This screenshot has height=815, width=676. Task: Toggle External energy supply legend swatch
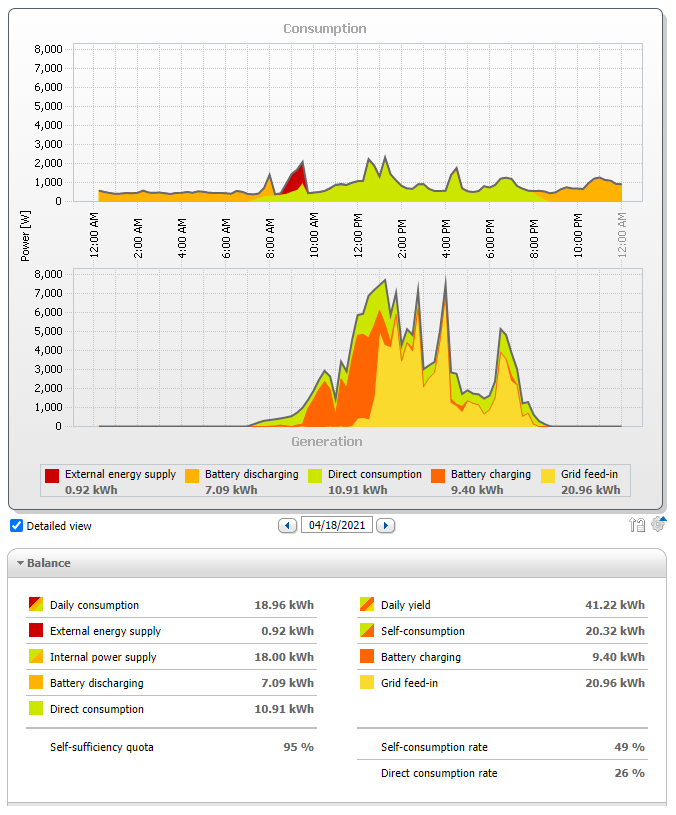pyautogui.click(x=52, y=475)
